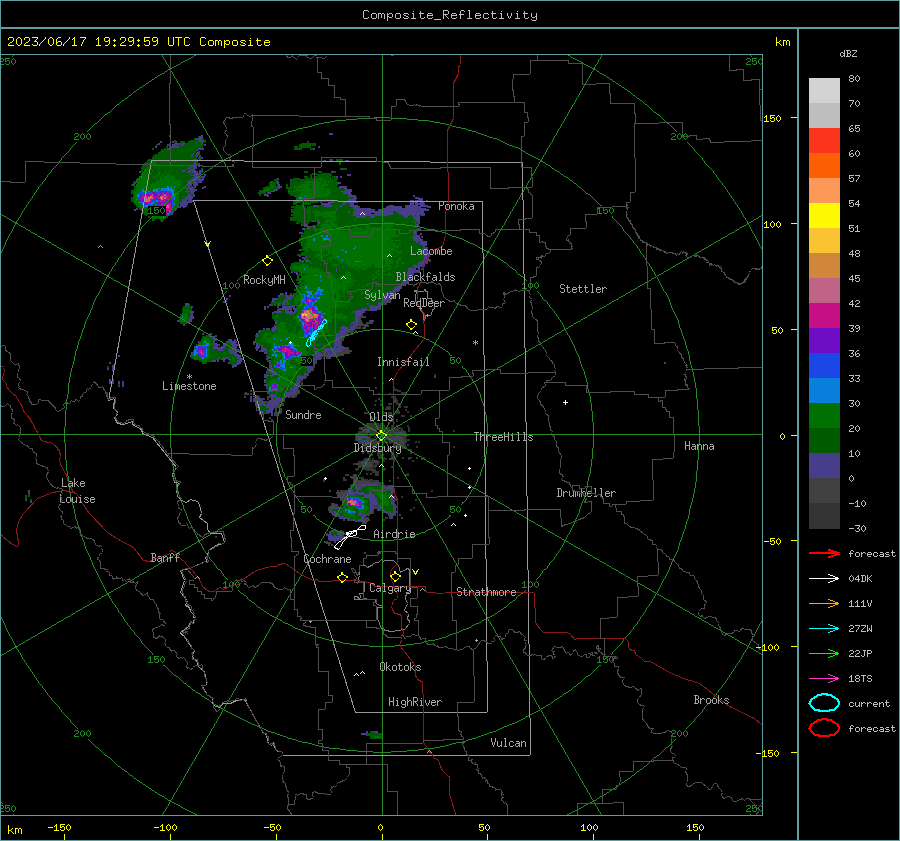900x841 pixels.
Task: Click the Composite_Reflectivity title
Action: point(450,15)
